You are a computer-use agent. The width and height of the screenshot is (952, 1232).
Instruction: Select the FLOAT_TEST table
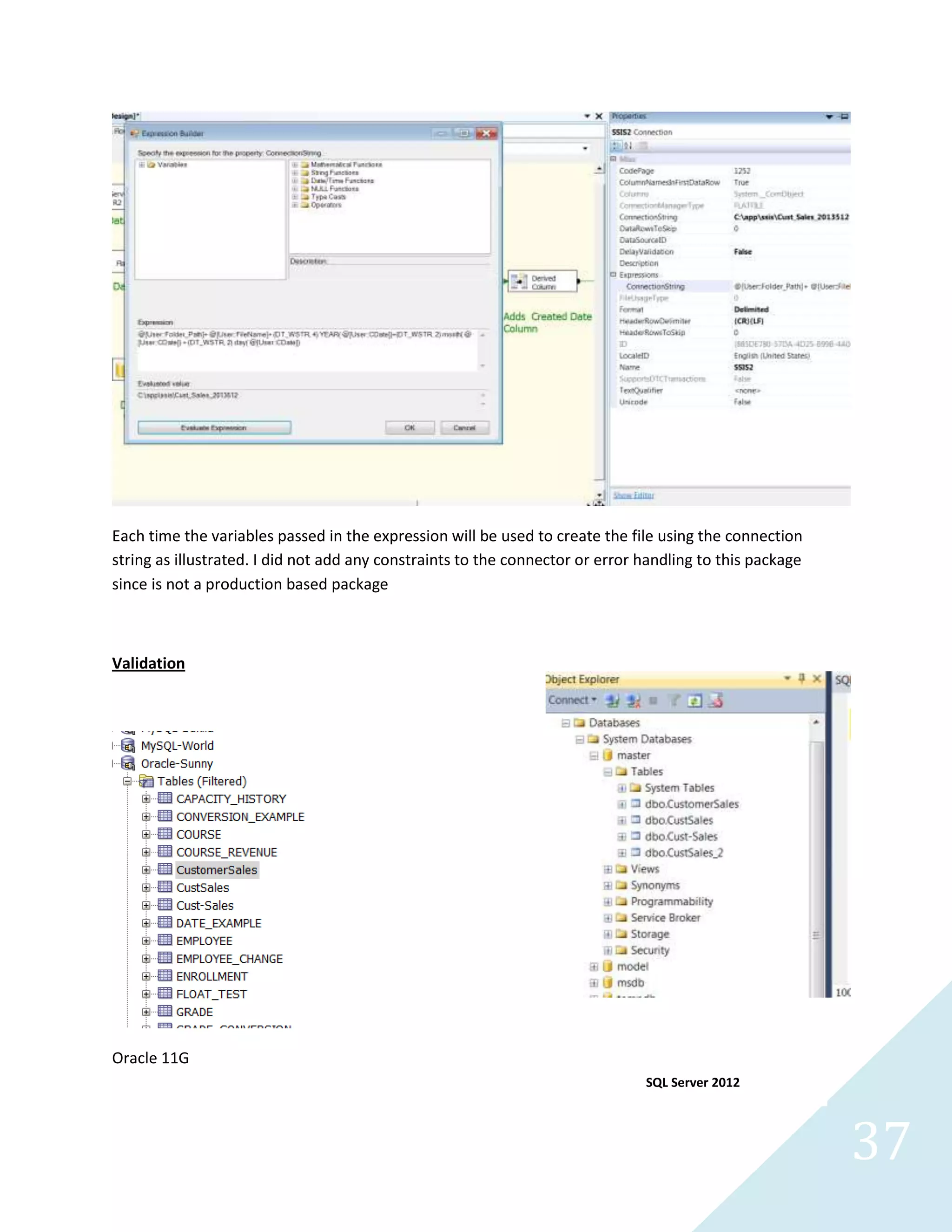[212, 994]
